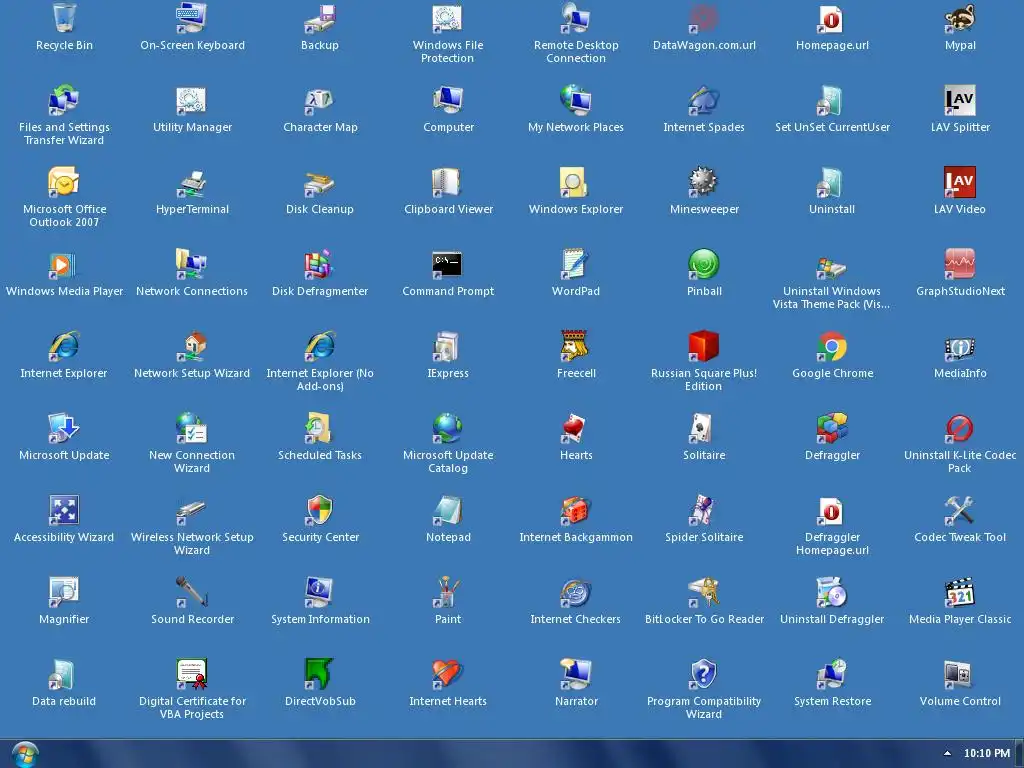The width and height of the screenshot is (1024, 768).
Task: Open Media Player Classic icon
Action: (960, 592)
